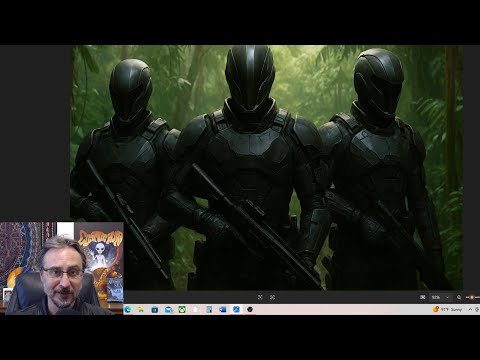The image size is (480, 360).
Task: Open the Xbox app in taskbar
Action: click(x=182, y=310)
